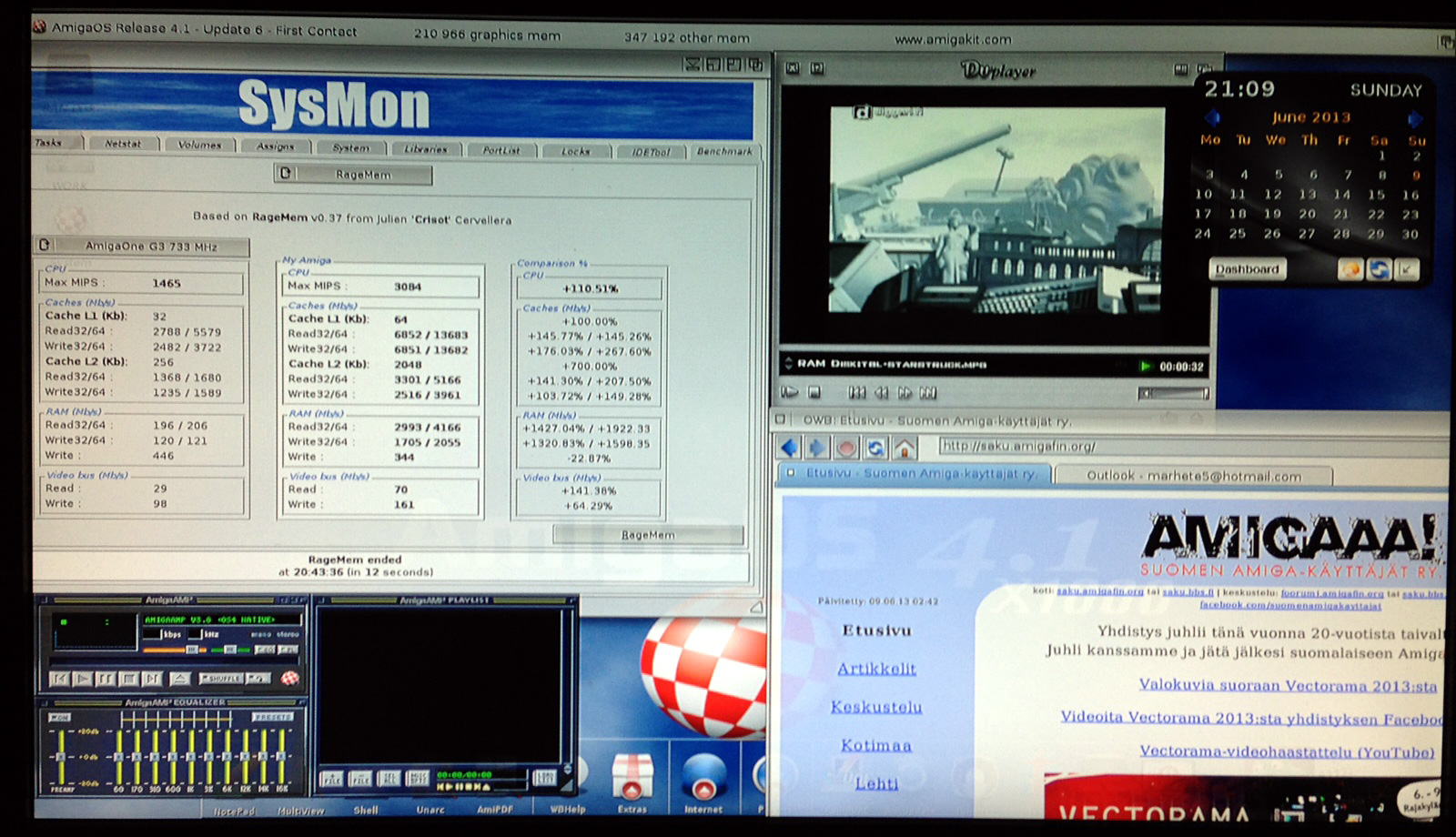Open the RageMem benchmark selector dropdown
Image resolution: width=1456 pixels, height=837 pixels.
click(353, 174)
